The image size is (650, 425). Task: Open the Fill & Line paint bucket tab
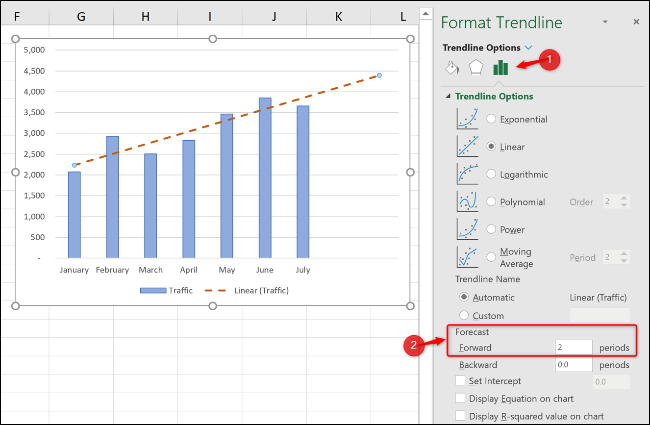pos(451,68)
